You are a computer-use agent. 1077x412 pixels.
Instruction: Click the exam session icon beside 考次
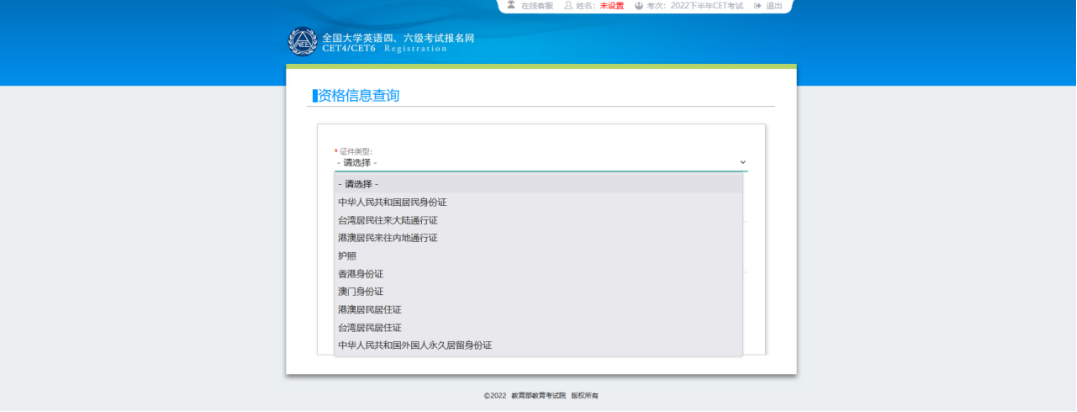click(638, 5)
